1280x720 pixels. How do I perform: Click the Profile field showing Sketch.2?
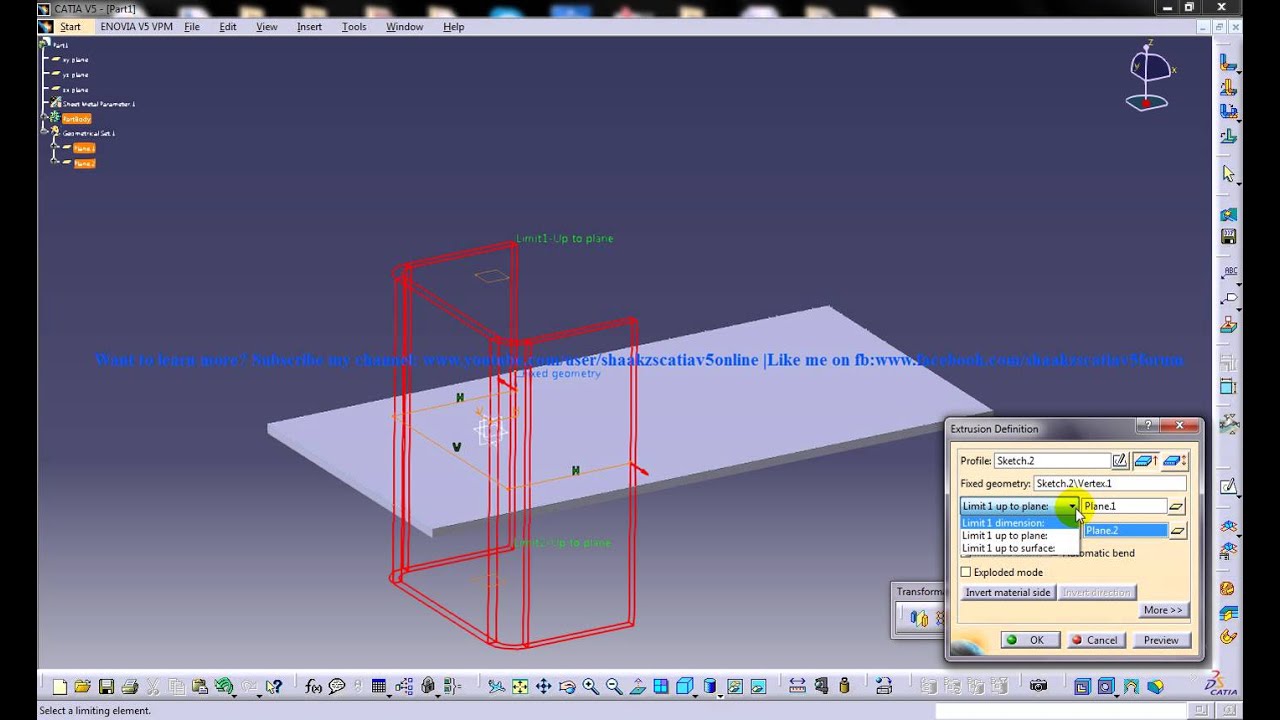pyautogui.click(x=1052, y=460)
